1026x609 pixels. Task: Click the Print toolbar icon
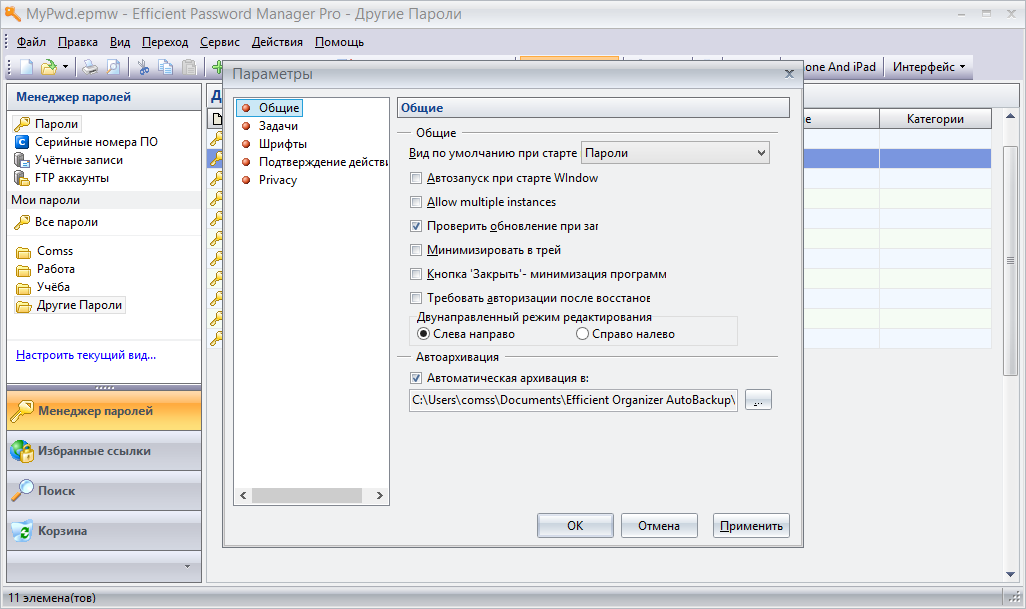[90, 67]
